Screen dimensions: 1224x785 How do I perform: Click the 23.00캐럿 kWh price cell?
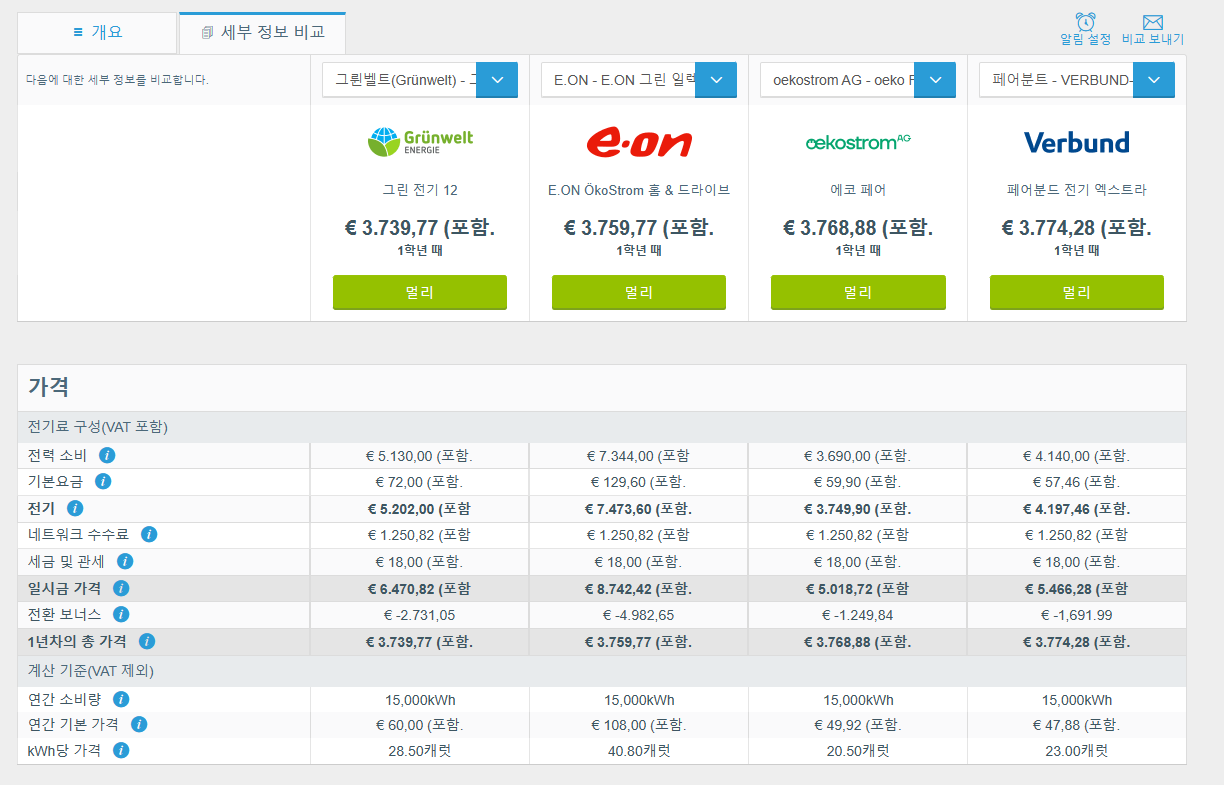click(1077, 750)
